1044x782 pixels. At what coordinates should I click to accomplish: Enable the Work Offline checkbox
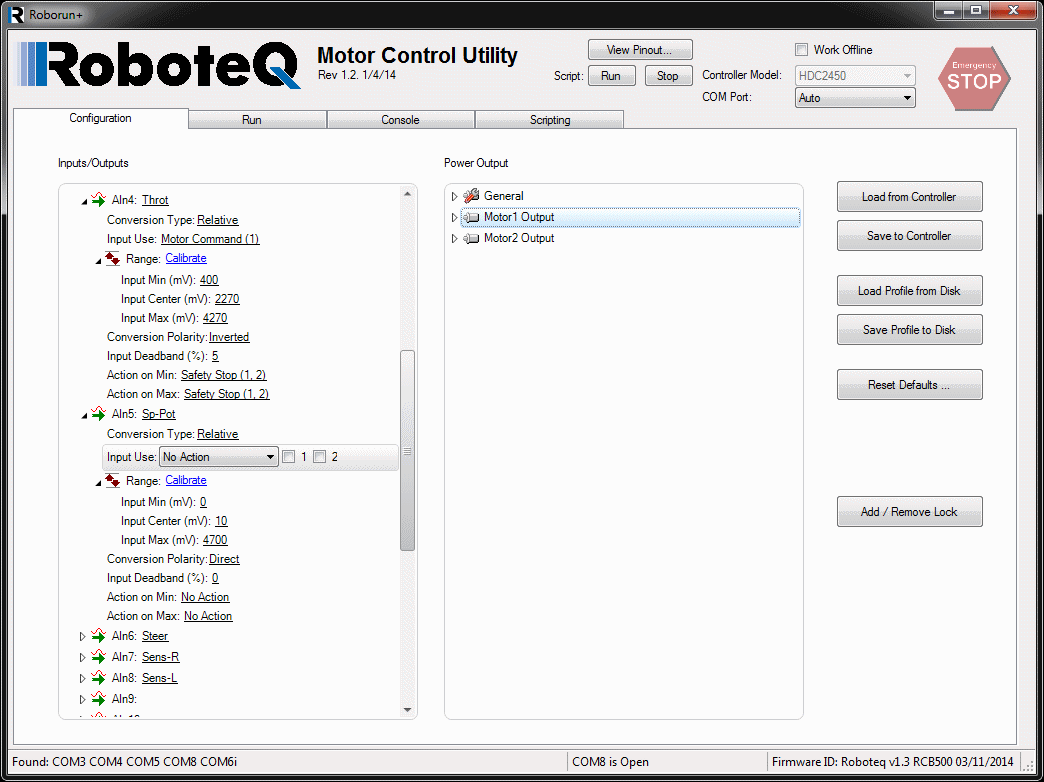(x=801, y=50)
